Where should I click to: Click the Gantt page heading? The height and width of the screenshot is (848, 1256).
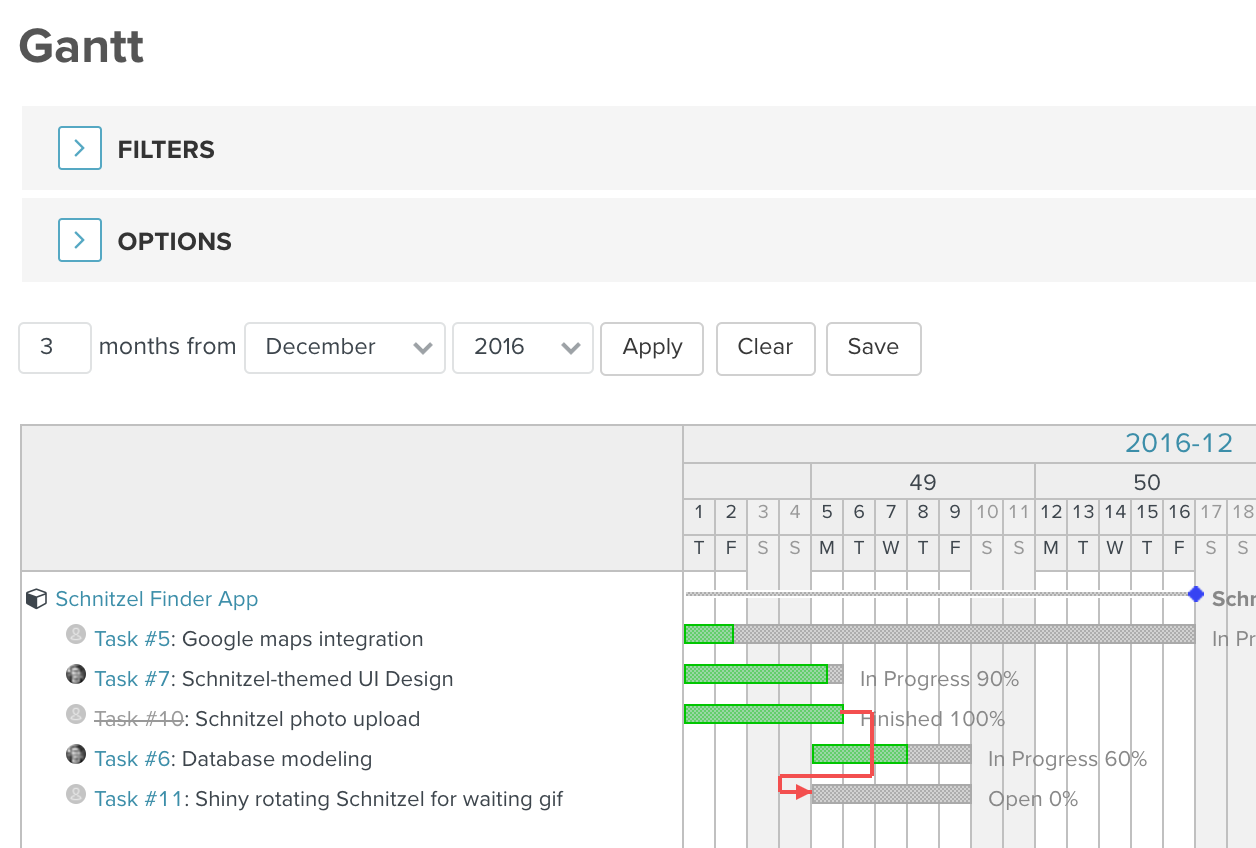click(81, 45)
